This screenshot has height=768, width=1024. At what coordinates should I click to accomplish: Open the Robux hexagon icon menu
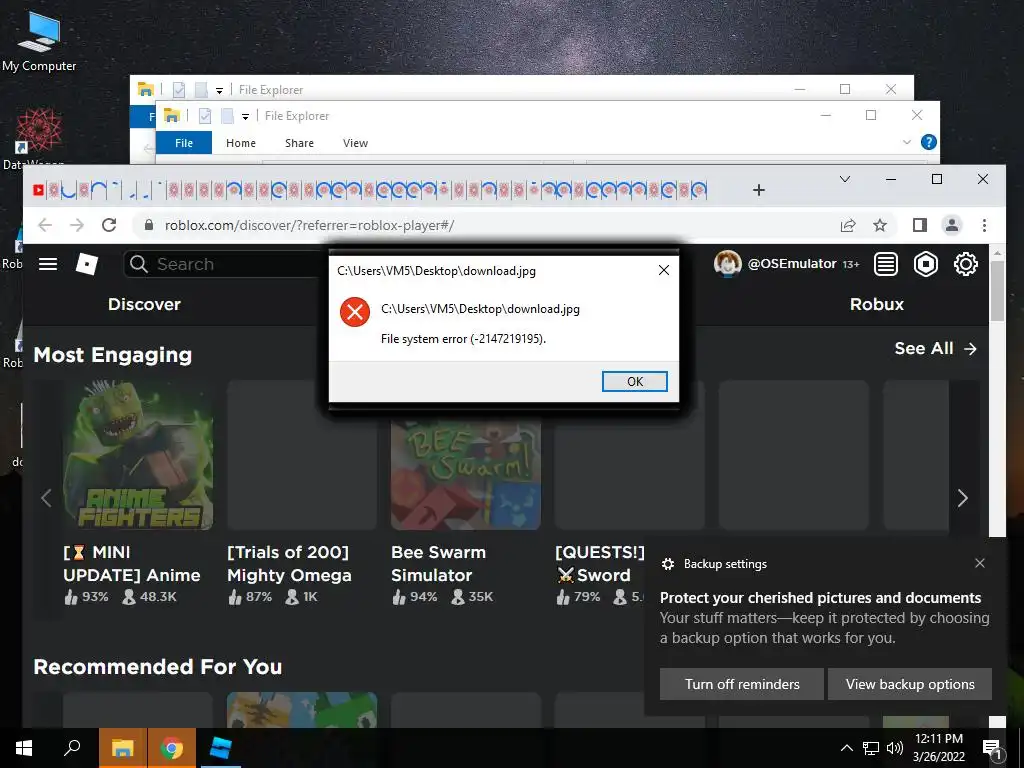click(x=925, y=264)
